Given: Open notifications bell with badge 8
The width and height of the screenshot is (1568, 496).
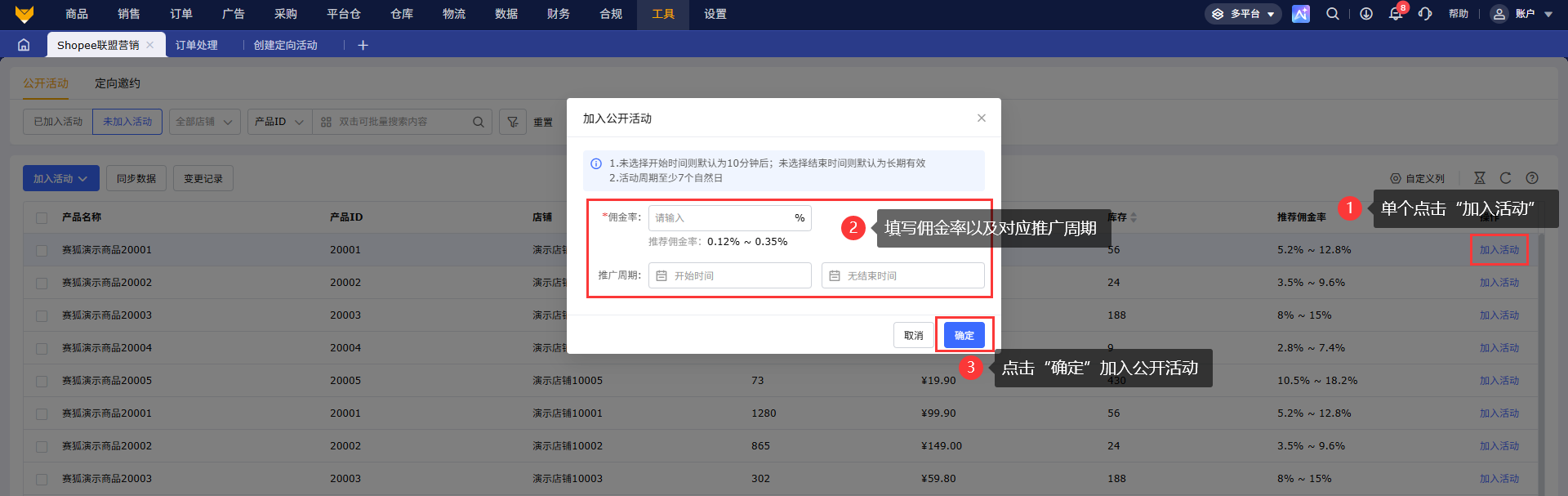Looking at the screenshot, I should (1396, 13).
